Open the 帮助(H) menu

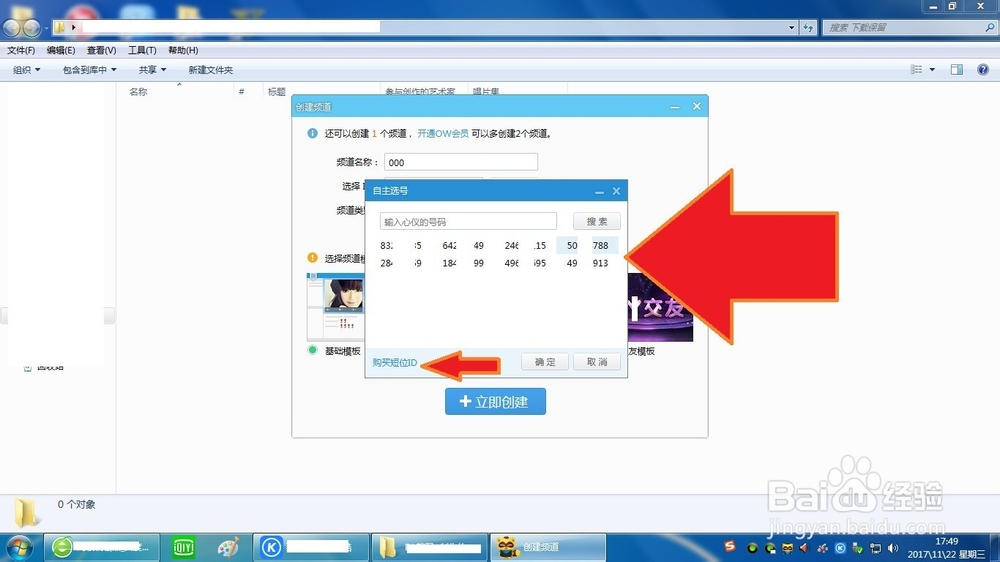pyautogui.click(x=183, y=50)
